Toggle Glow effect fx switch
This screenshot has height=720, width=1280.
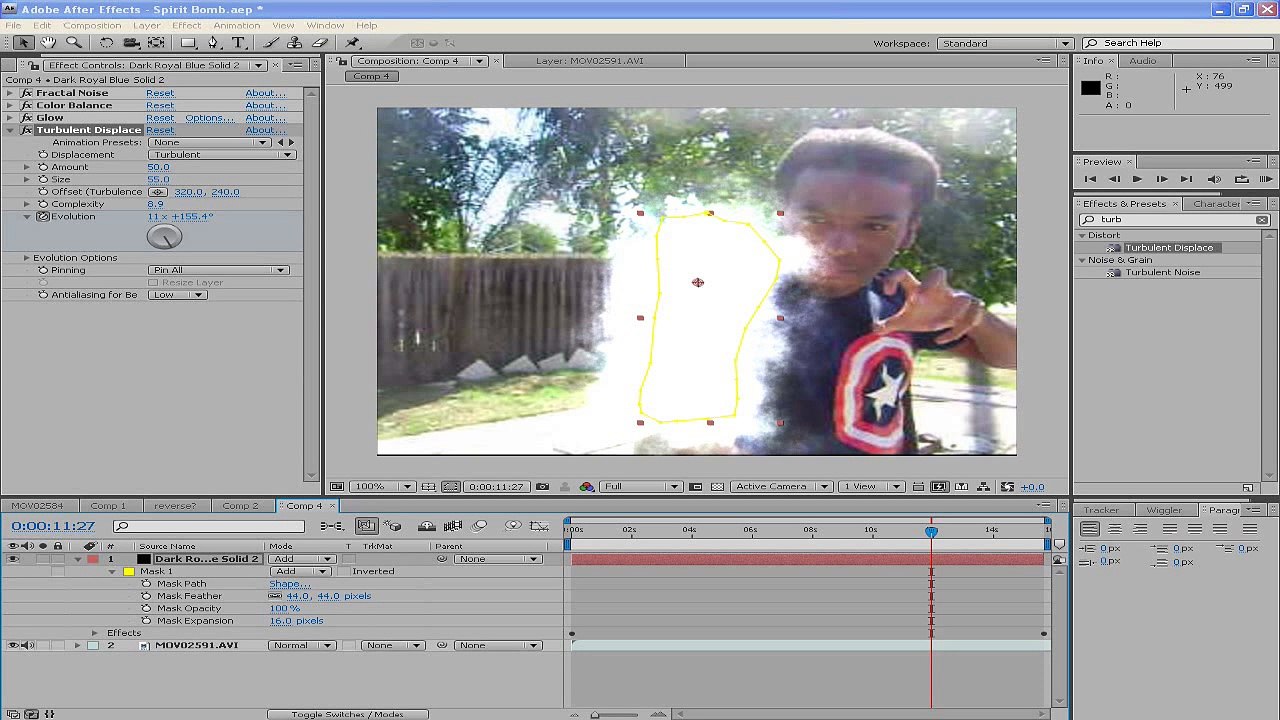(x=26, y=118)
